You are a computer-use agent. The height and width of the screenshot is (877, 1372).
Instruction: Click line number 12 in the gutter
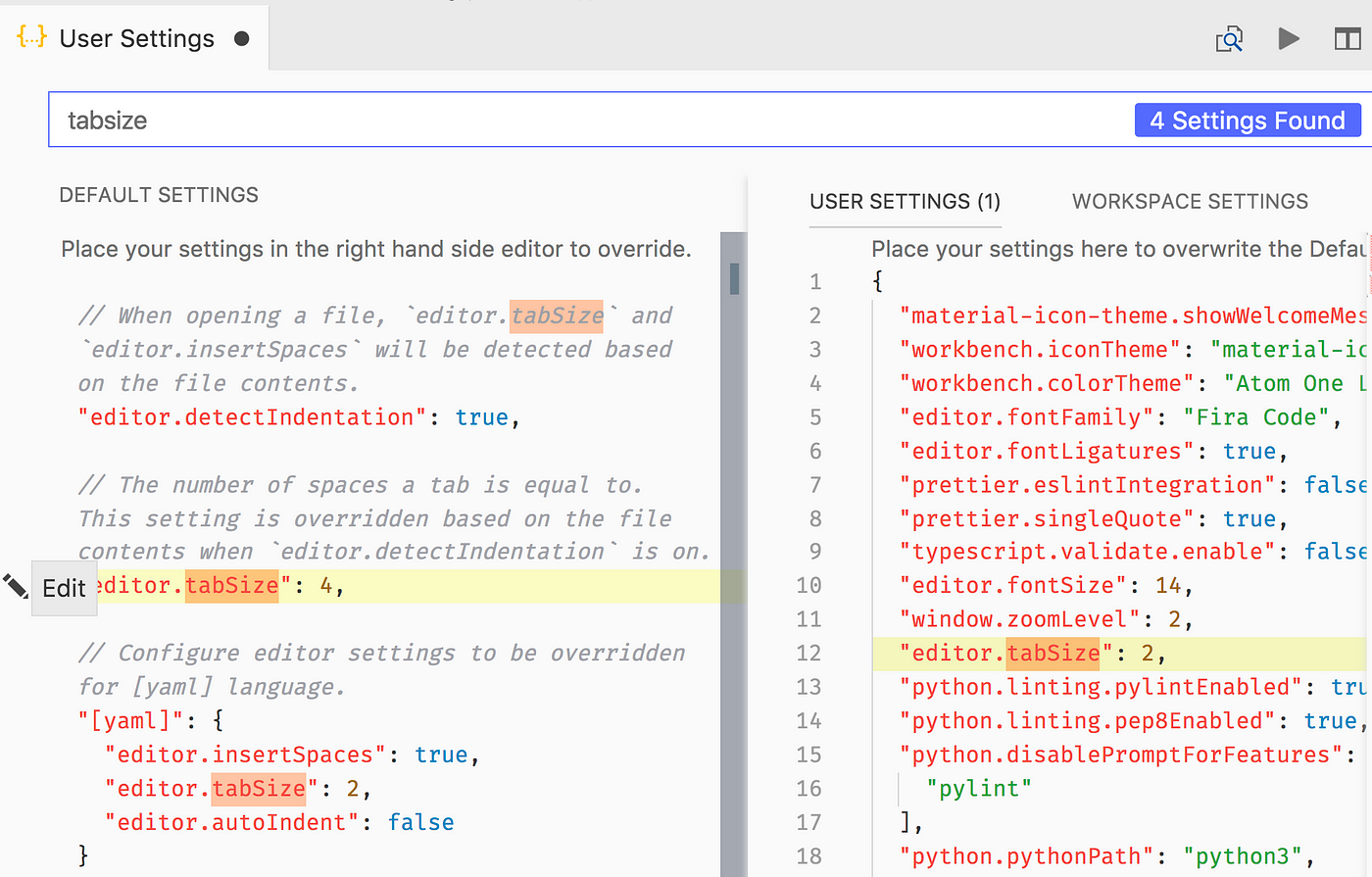point(808,654)
